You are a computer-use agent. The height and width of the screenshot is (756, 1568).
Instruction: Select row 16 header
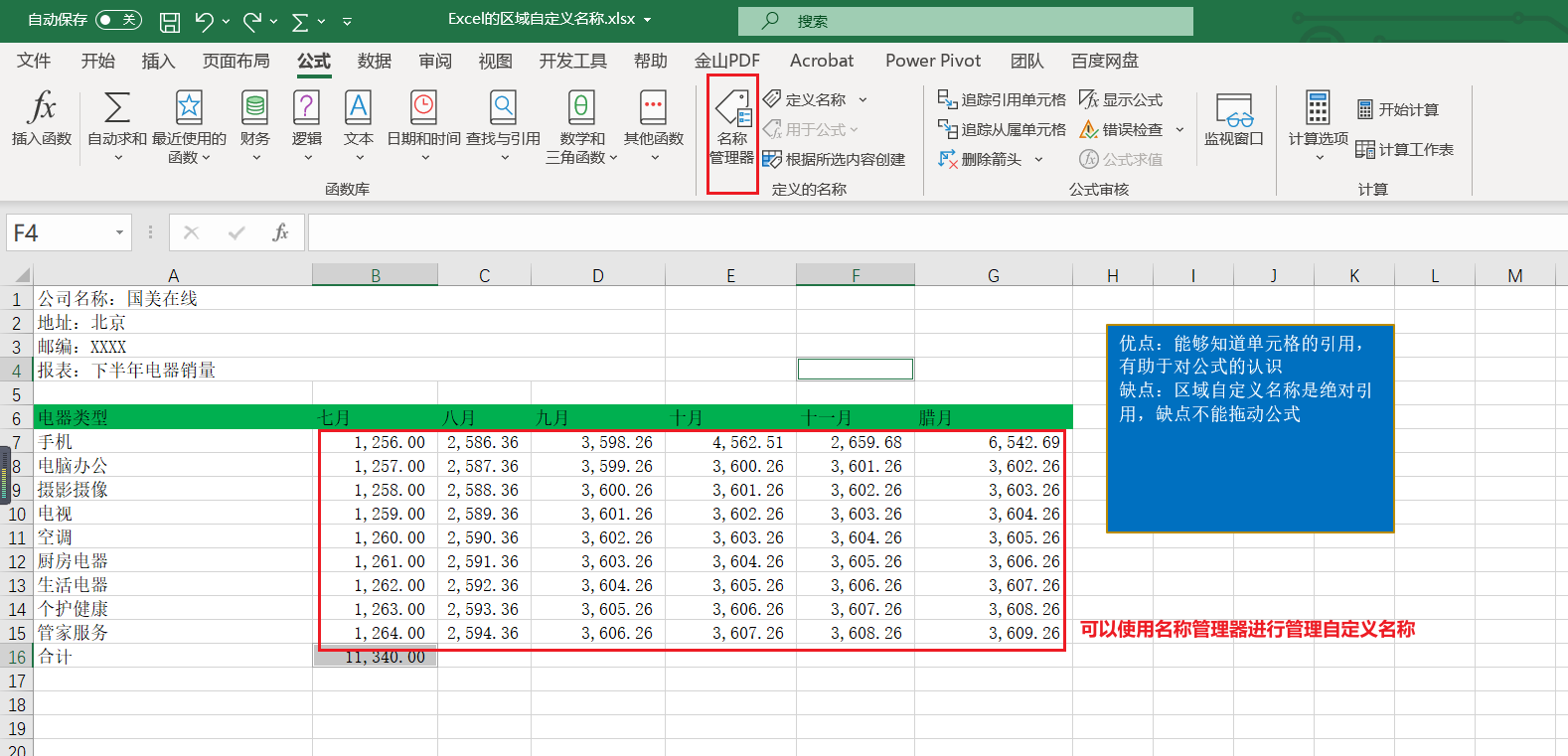[17, 657]
